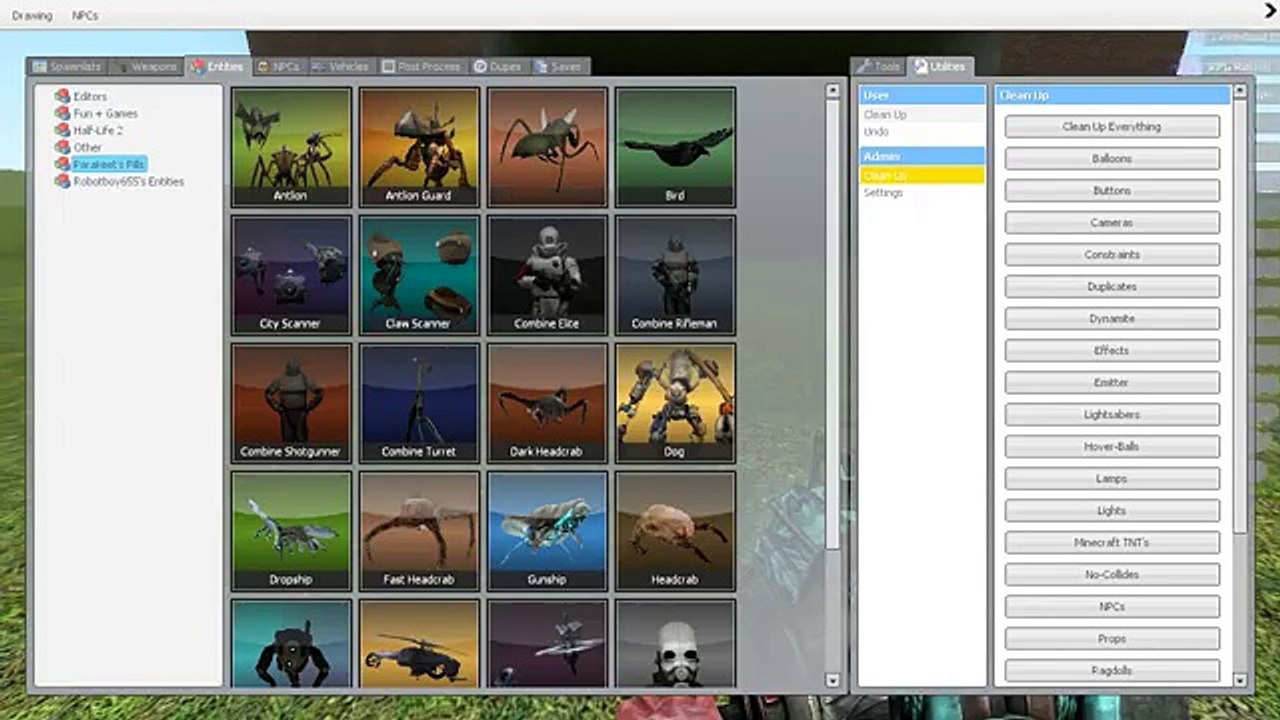Clean up Dynamite

(1112, 319)
